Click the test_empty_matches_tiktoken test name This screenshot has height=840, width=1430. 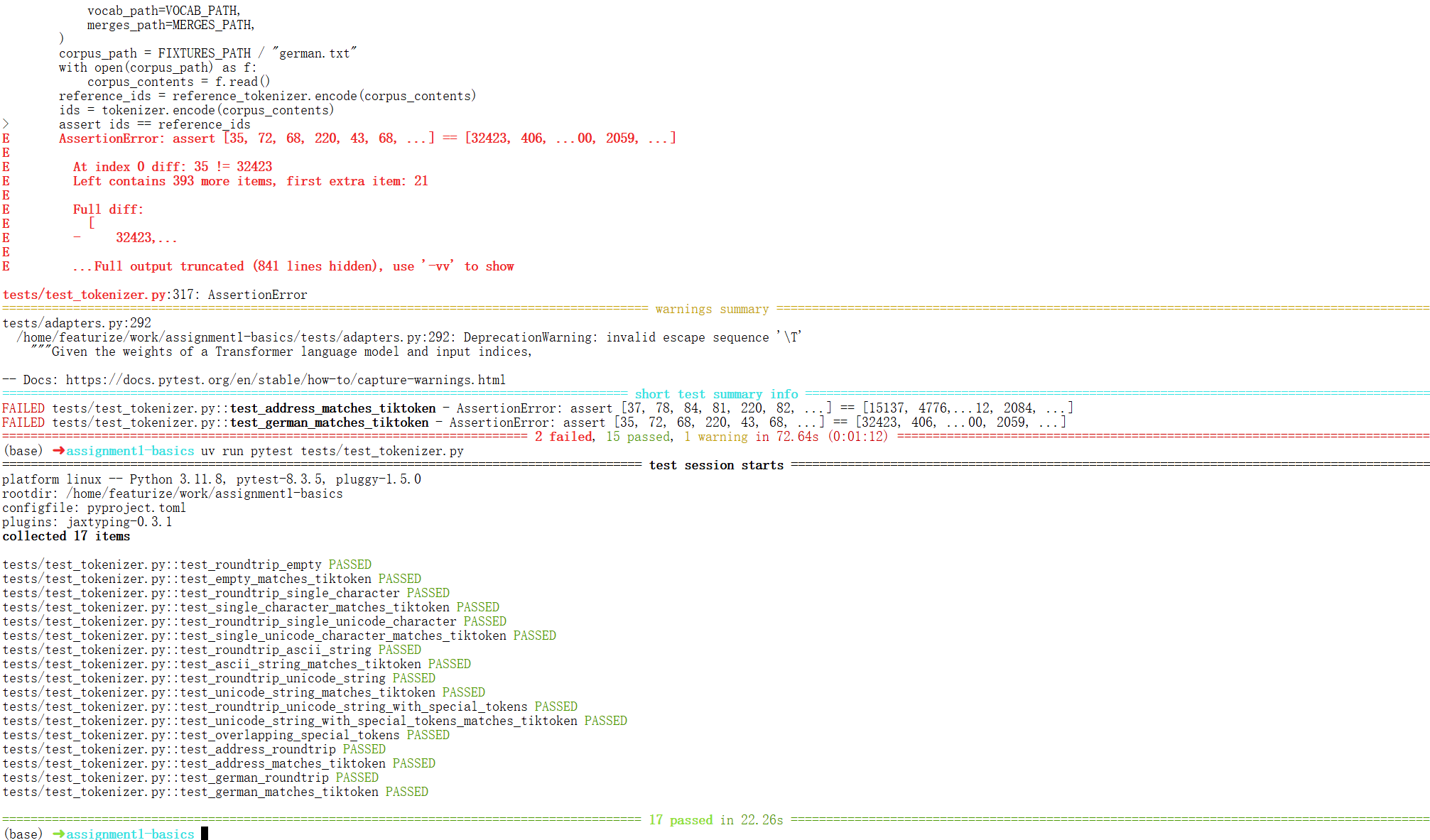point(213,578)
